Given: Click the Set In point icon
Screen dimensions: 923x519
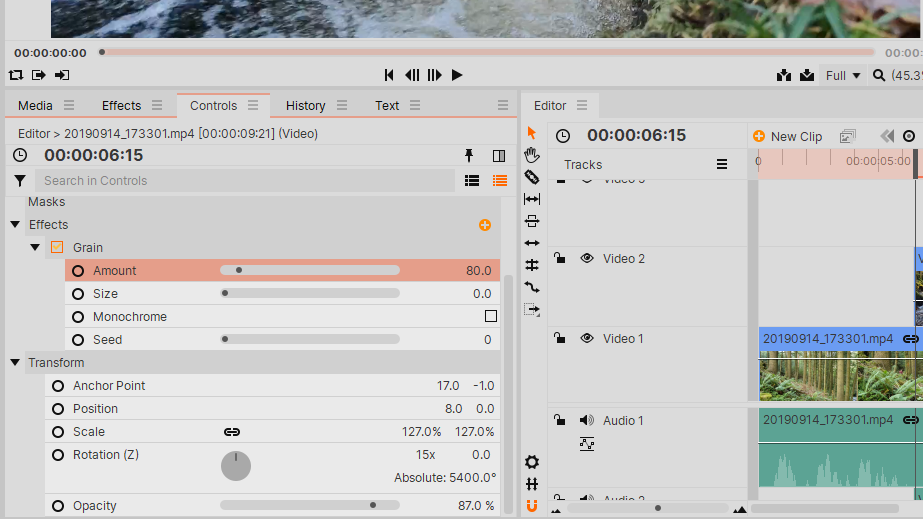Looking at the screenshot, I should [x=39, y=75].
